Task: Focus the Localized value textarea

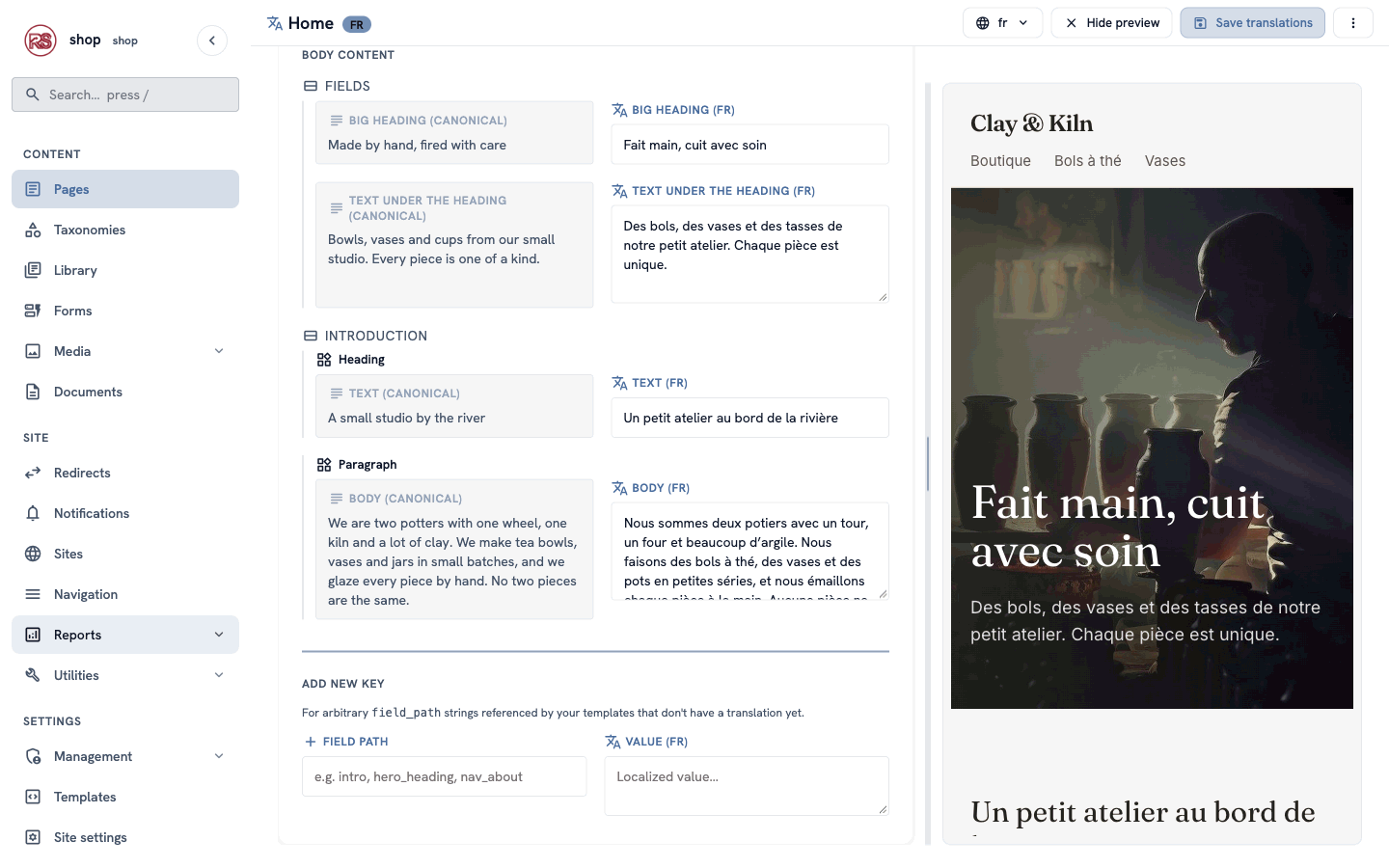Action: tap(747, 786)
